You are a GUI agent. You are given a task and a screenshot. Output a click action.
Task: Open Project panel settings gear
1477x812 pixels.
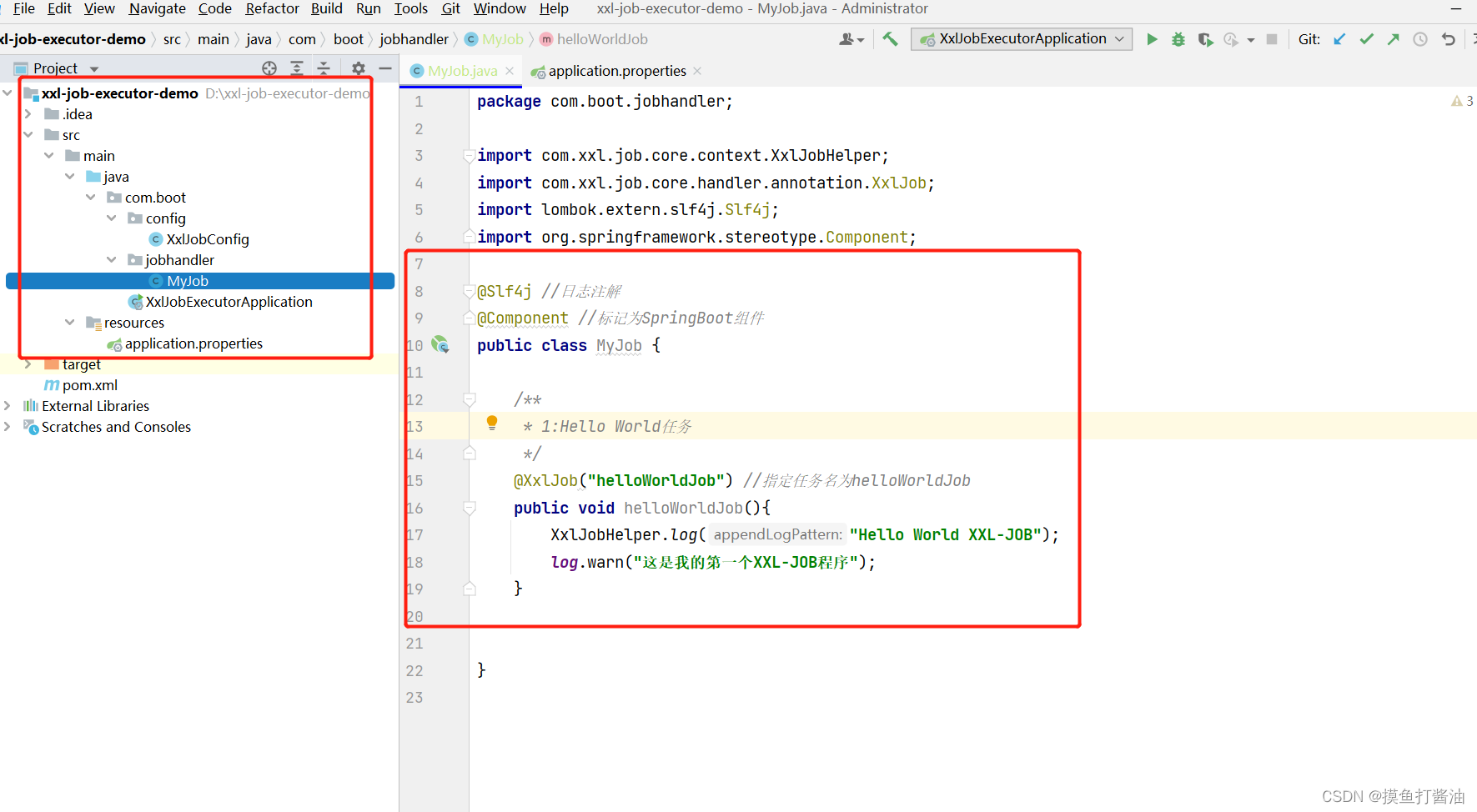click(359, 68)
